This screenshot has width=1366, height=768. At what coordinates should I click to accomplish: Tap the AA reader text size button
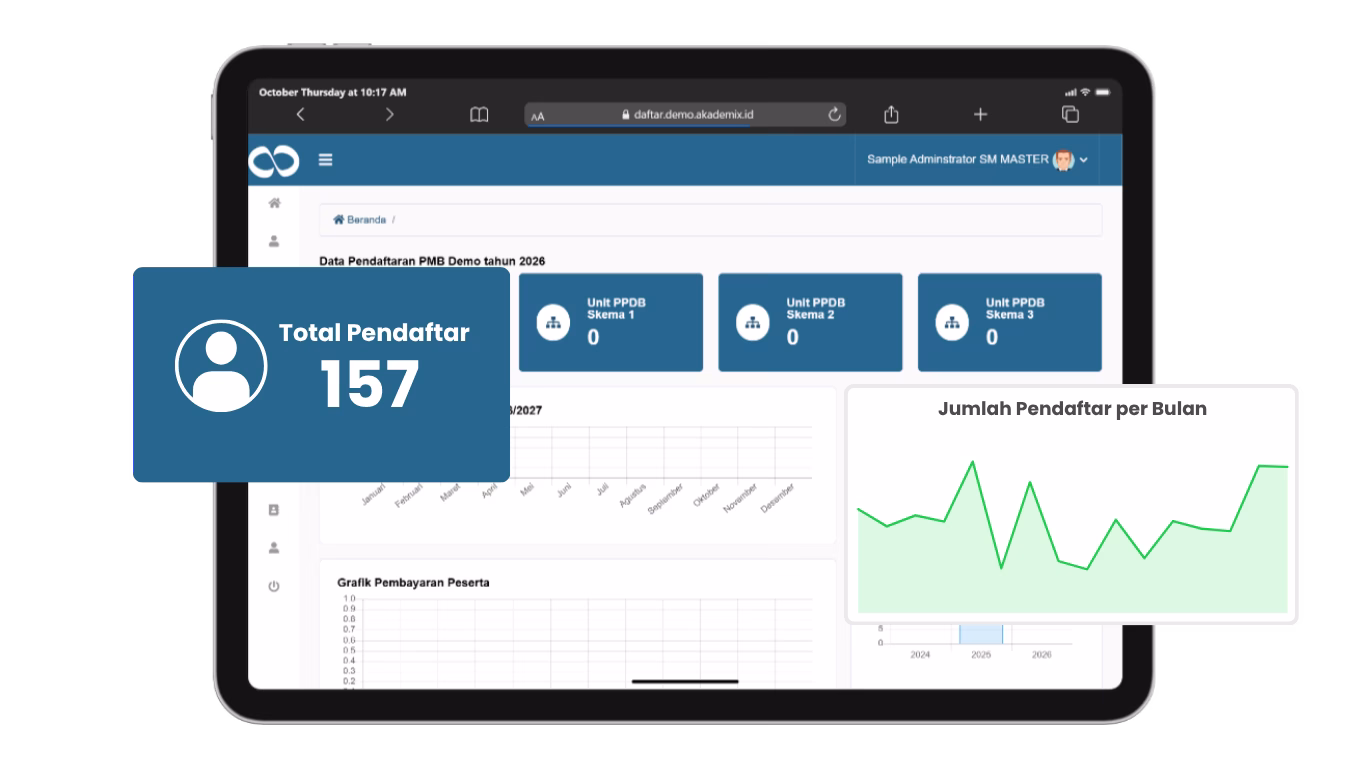[538, 116]
